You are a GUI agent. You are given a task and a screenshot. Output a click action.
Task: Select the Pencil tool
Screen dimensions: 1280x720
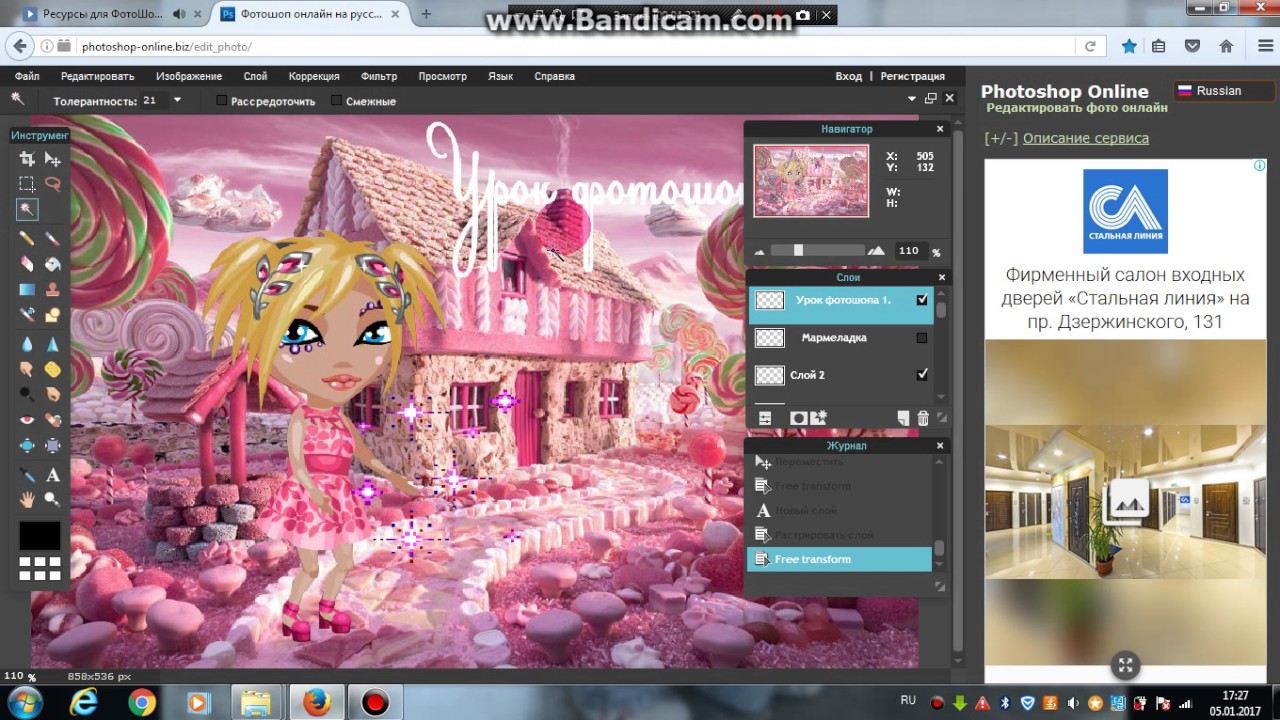point(27,238)
